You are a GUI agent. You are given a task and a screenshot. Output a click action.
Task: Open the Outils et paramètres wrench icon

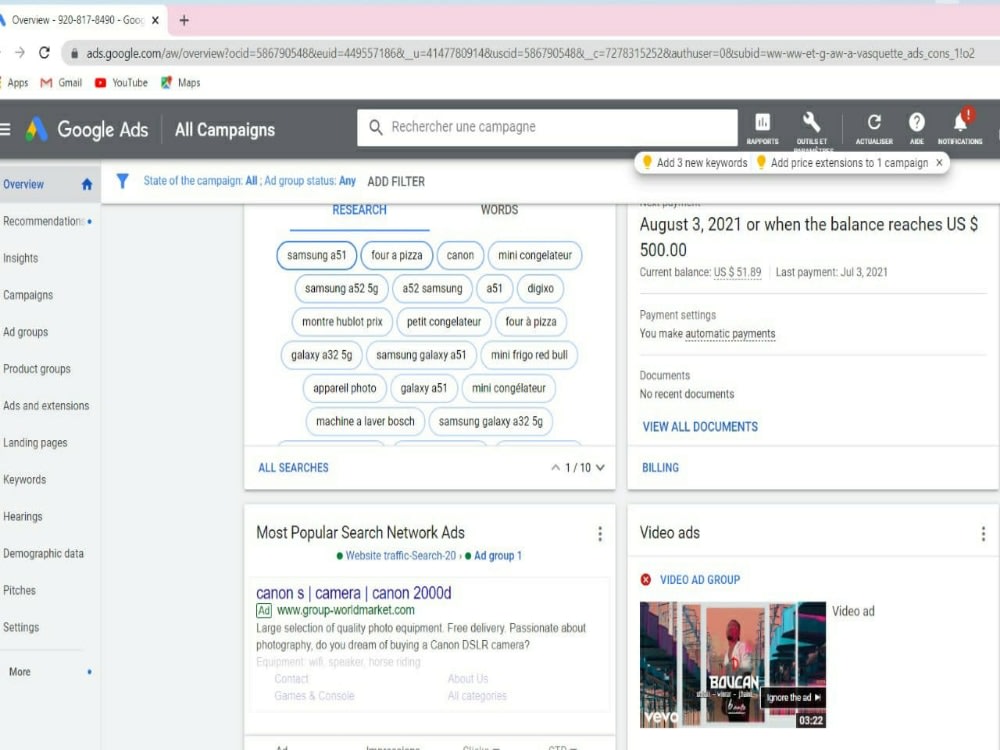click(811, 128)
